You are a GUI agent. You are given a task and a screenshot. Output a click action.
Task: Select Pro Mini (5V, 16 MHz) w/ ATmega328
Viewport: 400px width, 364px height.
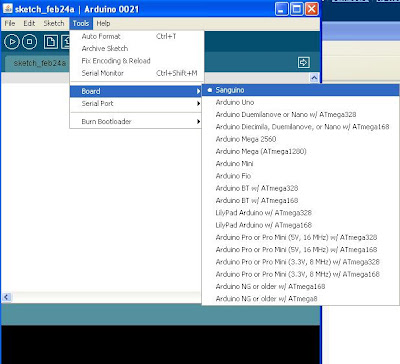pyautogui.click(x=301, y=237)
